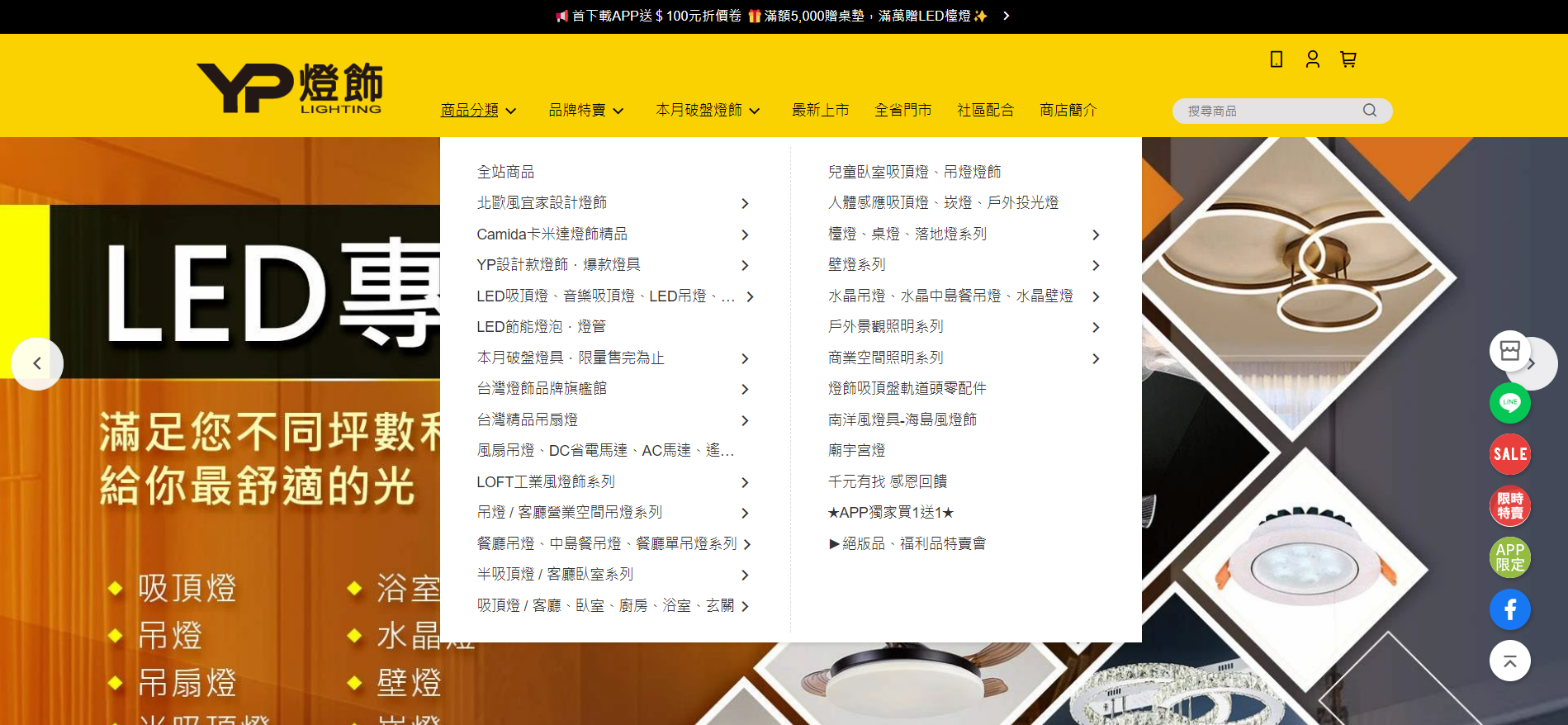
Task: Expand LOFT工業風燈飾系列 submenu arrow
Action: [745, 482]
